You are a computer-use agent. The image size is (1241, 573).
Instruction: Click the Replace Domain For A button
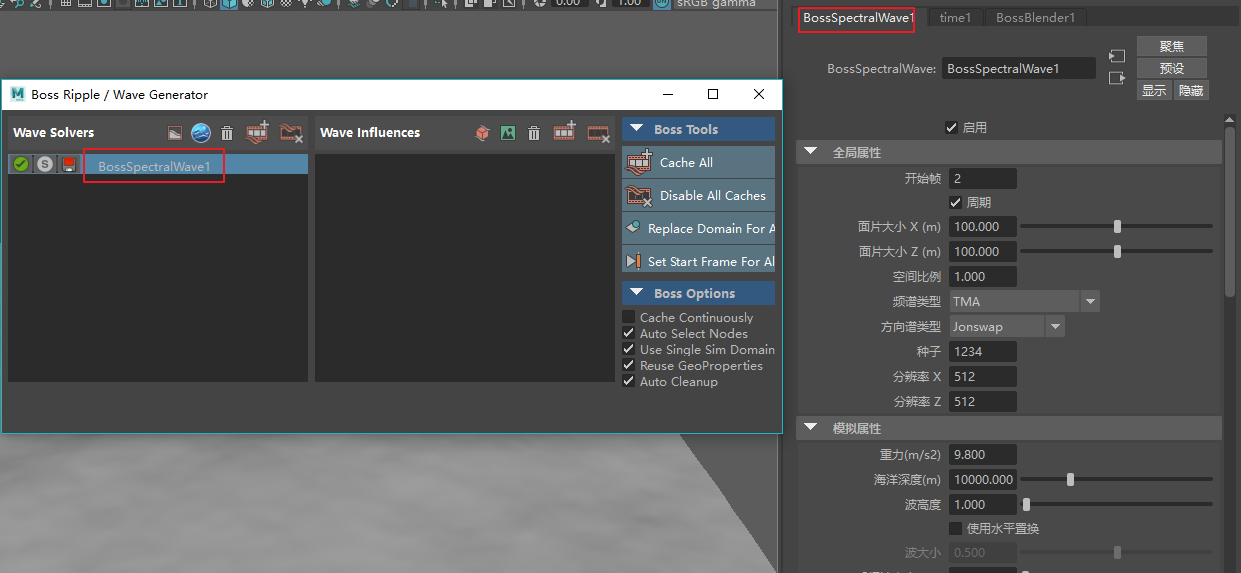[x=698, y=228]
